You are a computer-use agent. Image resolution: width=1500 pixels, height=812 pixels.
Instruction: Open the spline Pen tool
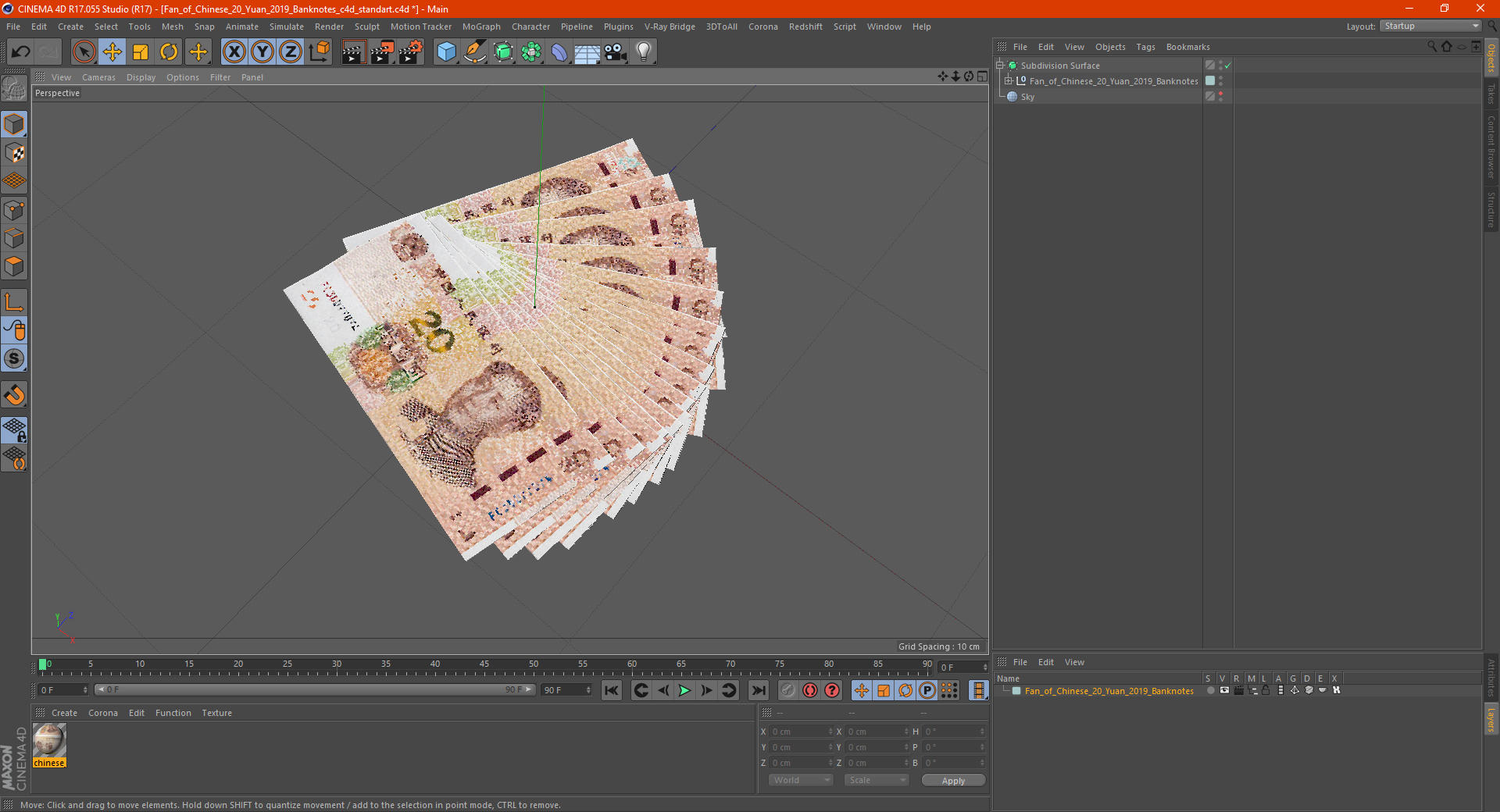click(475, 52)
